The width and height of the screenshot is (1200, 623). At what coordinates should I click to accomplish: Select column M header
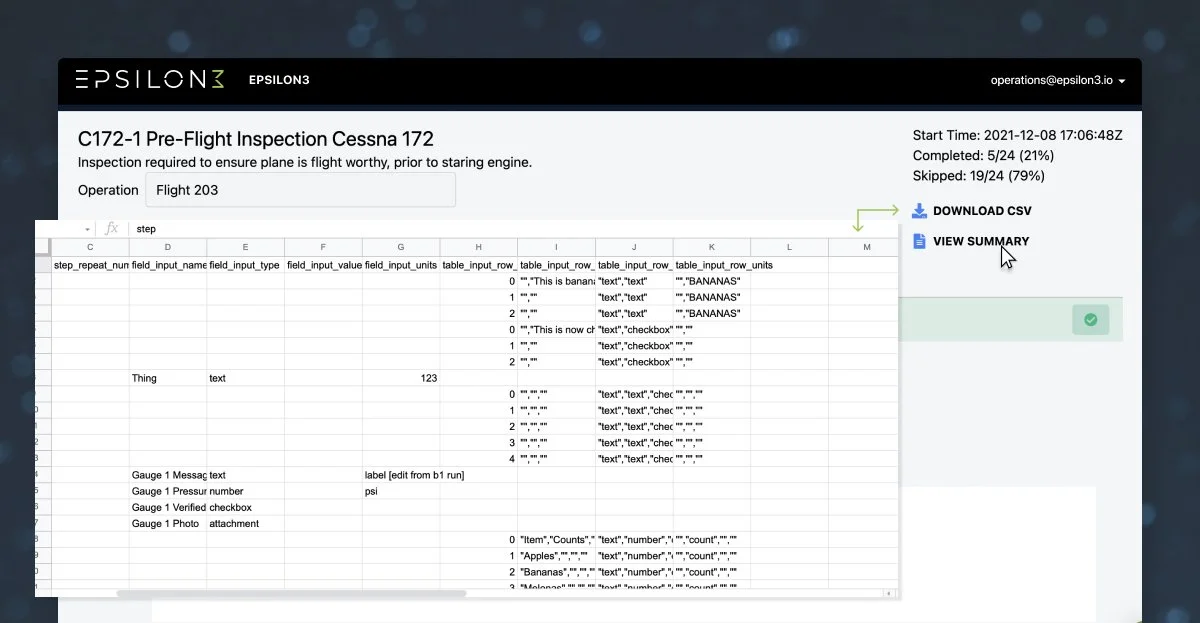864,247
